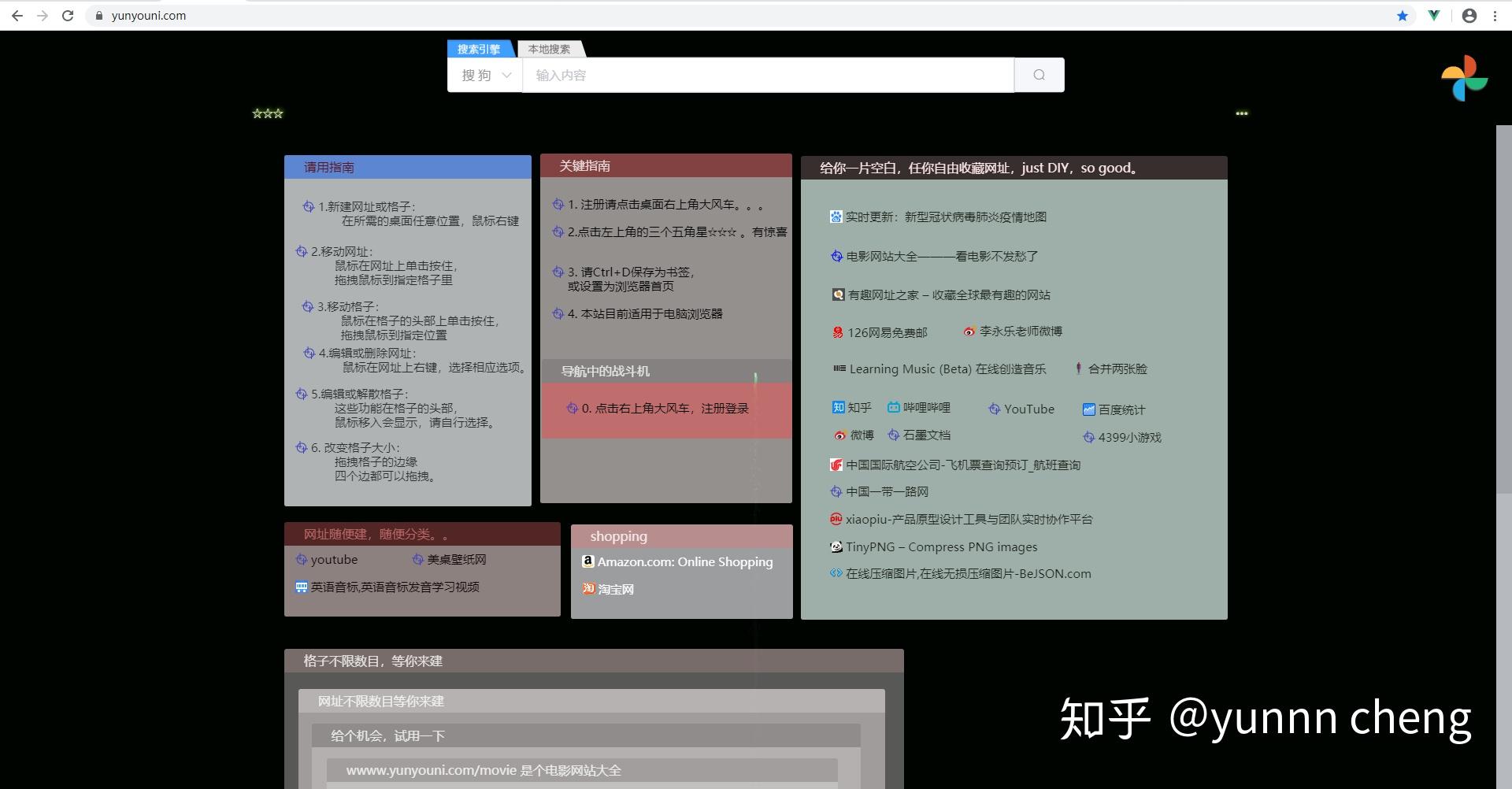Open the 搜狗 search engine dropdown
This screenshot has height=789, width=1512.
(485, 75)
